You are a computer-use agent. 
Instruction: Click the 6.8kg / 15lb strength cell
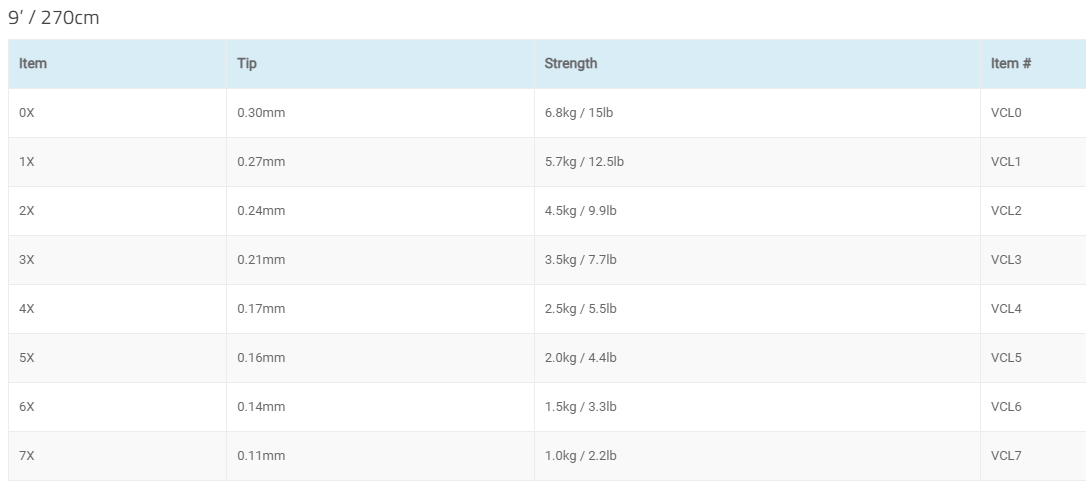757,113
